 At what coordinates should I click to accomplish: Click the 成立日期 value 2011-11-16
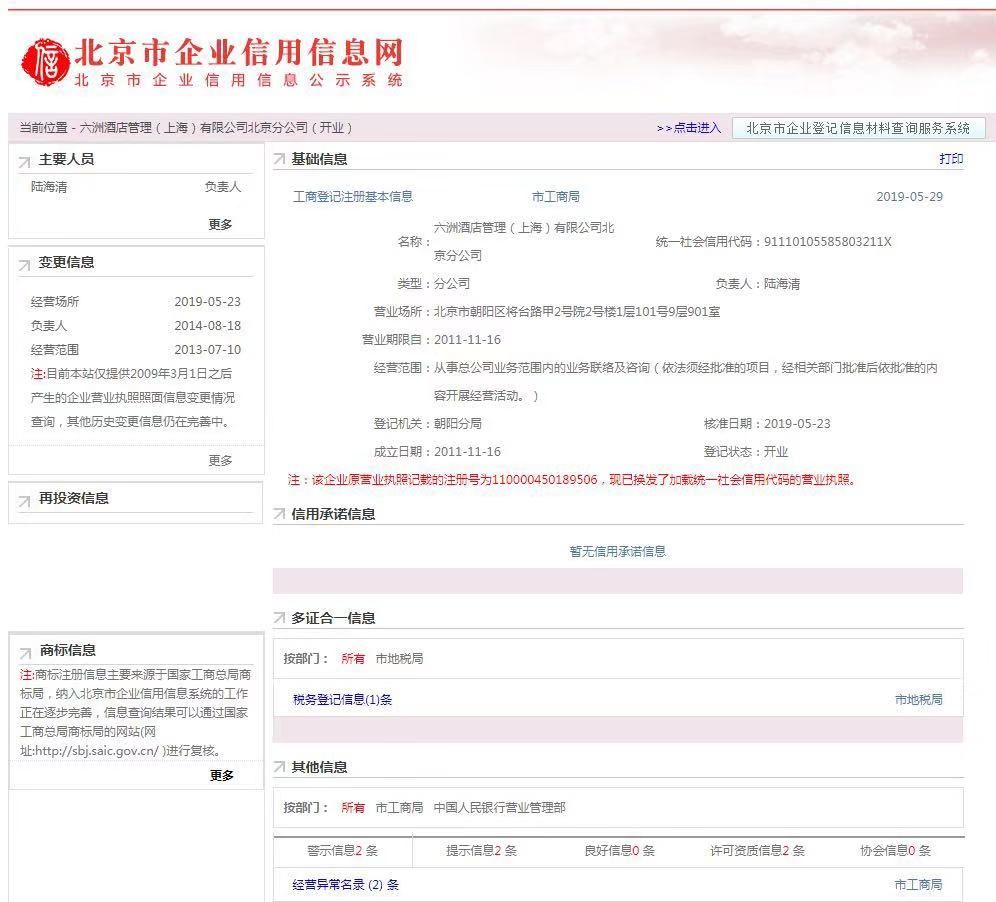click(468, 452)
